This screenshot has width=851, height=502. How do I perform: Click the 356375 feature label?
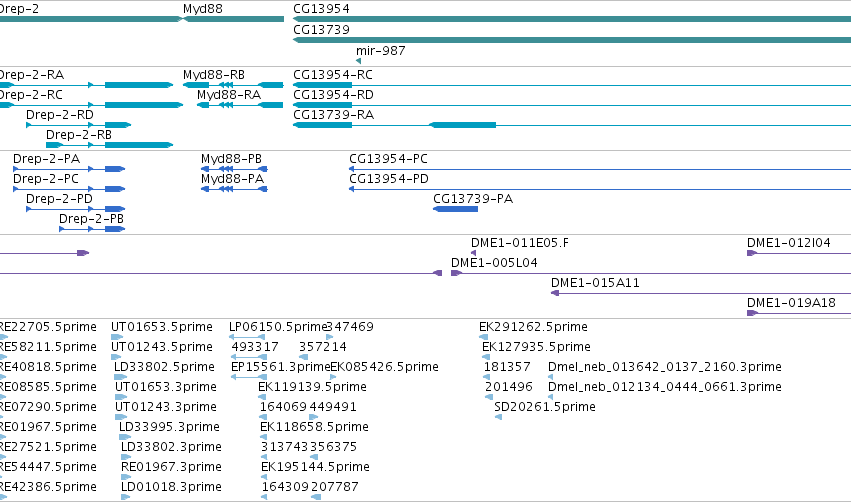333,447
